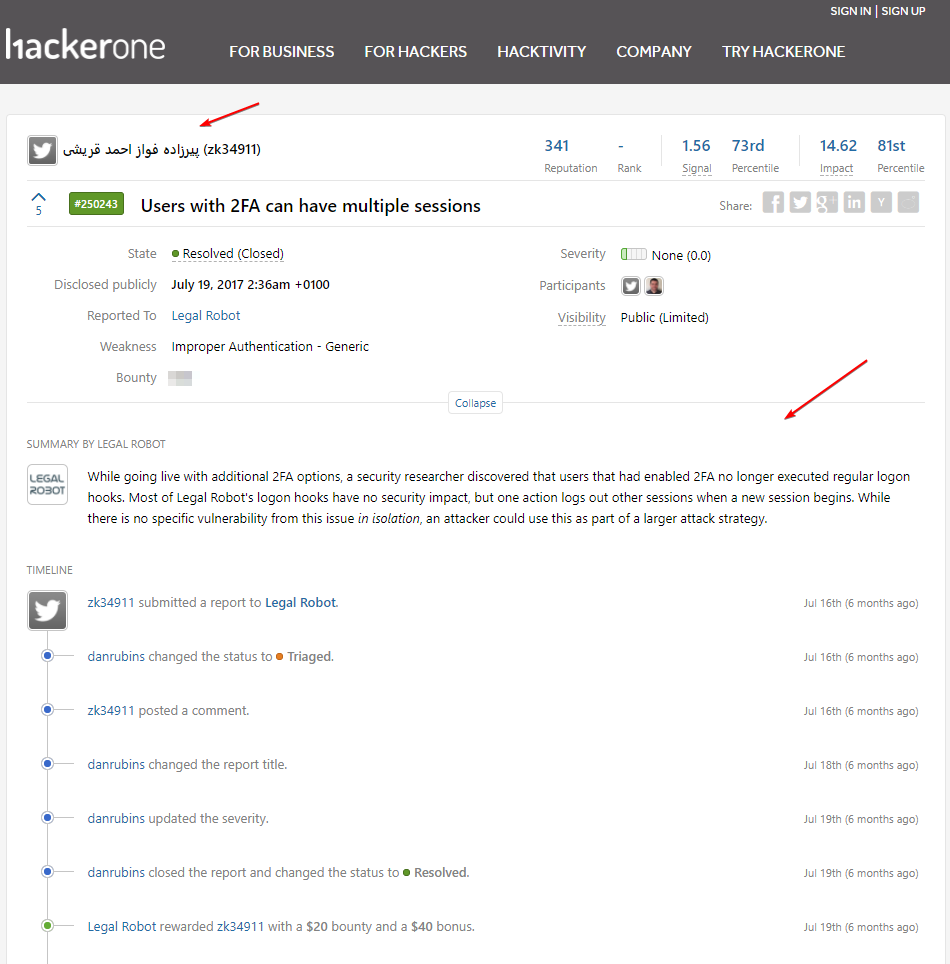Viewport: 950px width, 964px height.
Task: Click 'Improper Authentication - Generic' weakness
Action: coord(270,347)
